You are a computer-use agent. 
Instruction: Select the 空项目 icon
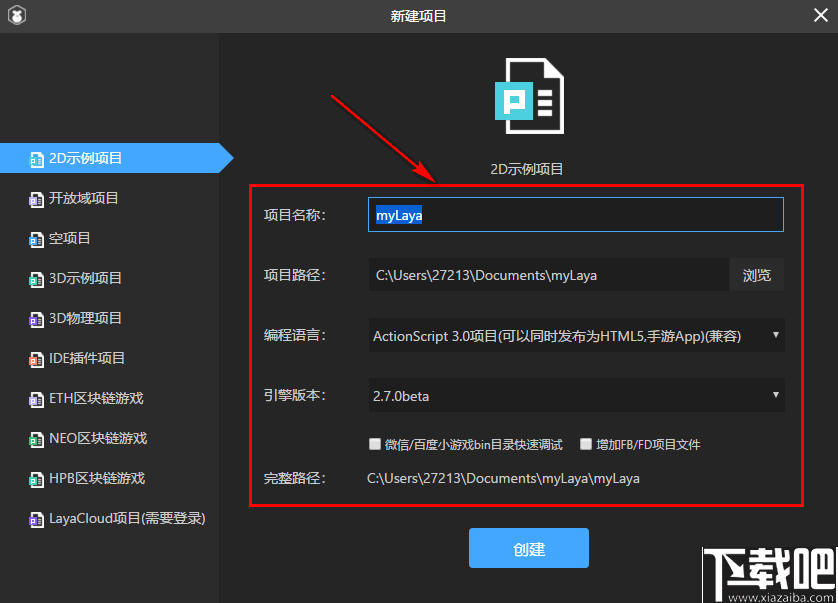[x=35, y=238]
